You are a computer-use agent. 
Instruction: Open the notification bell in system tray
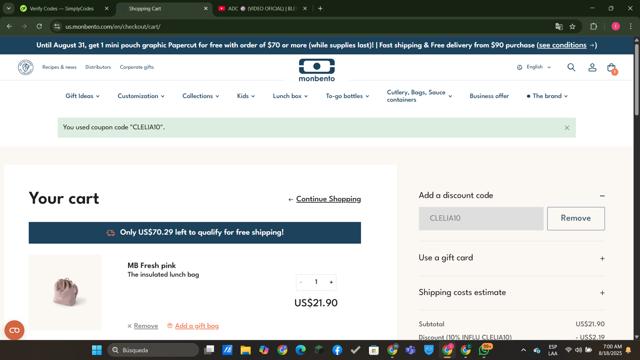coord(629,350)
